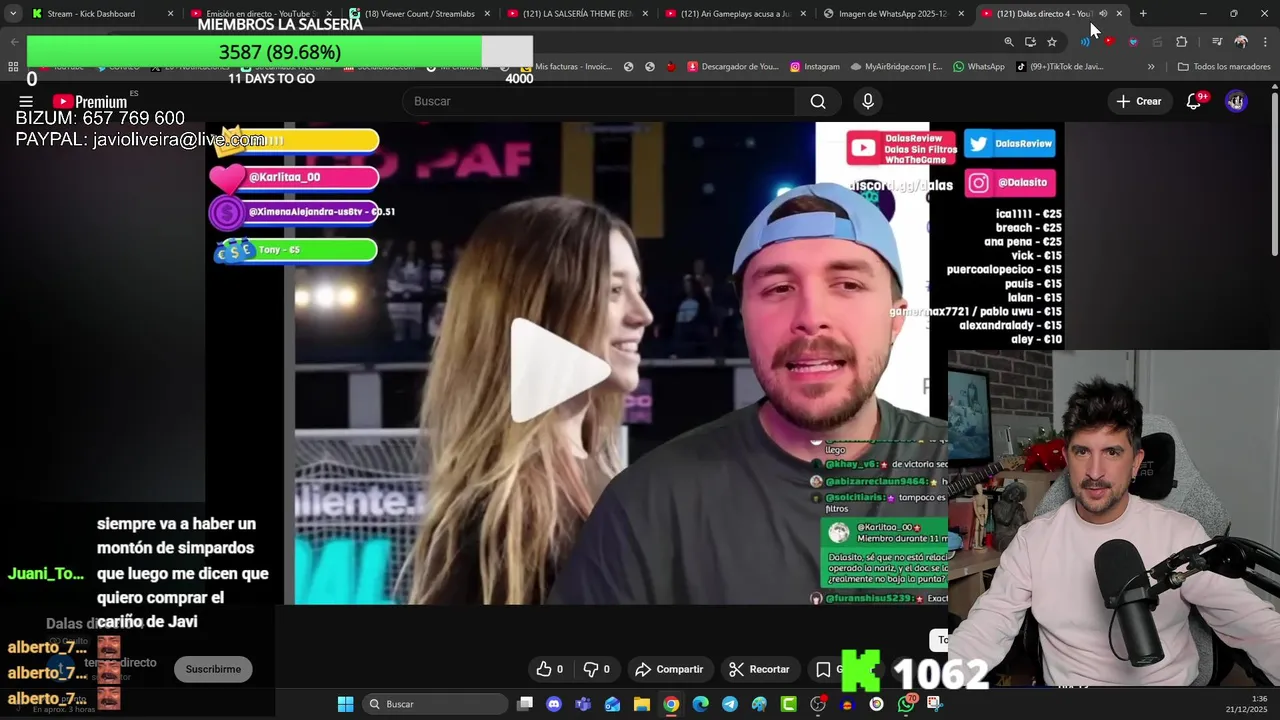
Task: Open the account avatar menu
Action: 1236,101
